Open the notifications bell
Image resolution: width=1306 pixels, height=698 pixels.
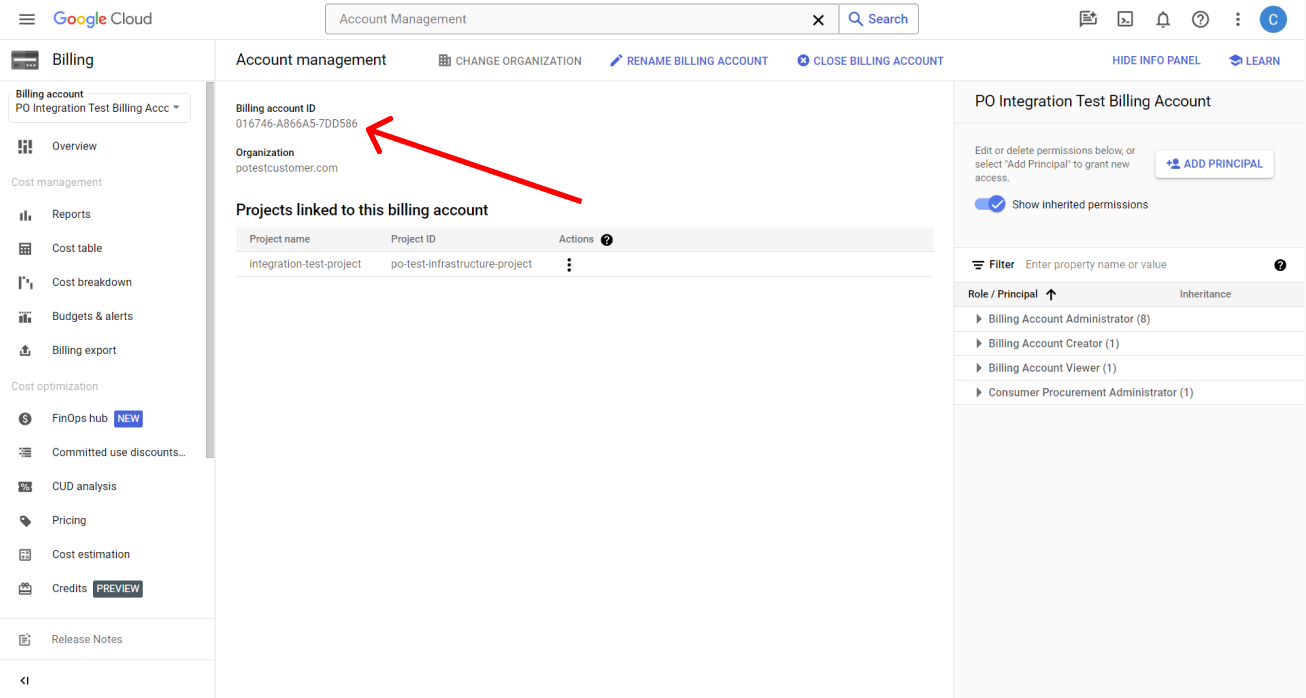pos(1163,19)
